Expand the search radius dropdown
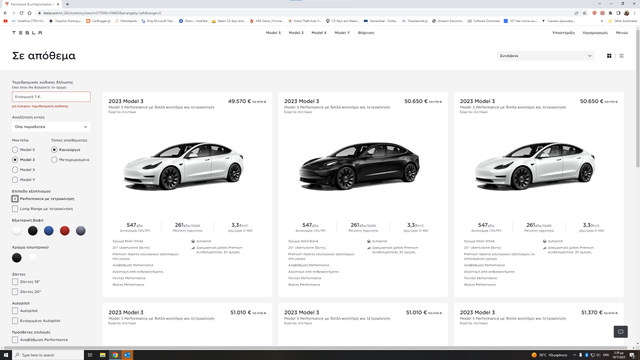This screenshot has height=360, width=640. point(51,127)
